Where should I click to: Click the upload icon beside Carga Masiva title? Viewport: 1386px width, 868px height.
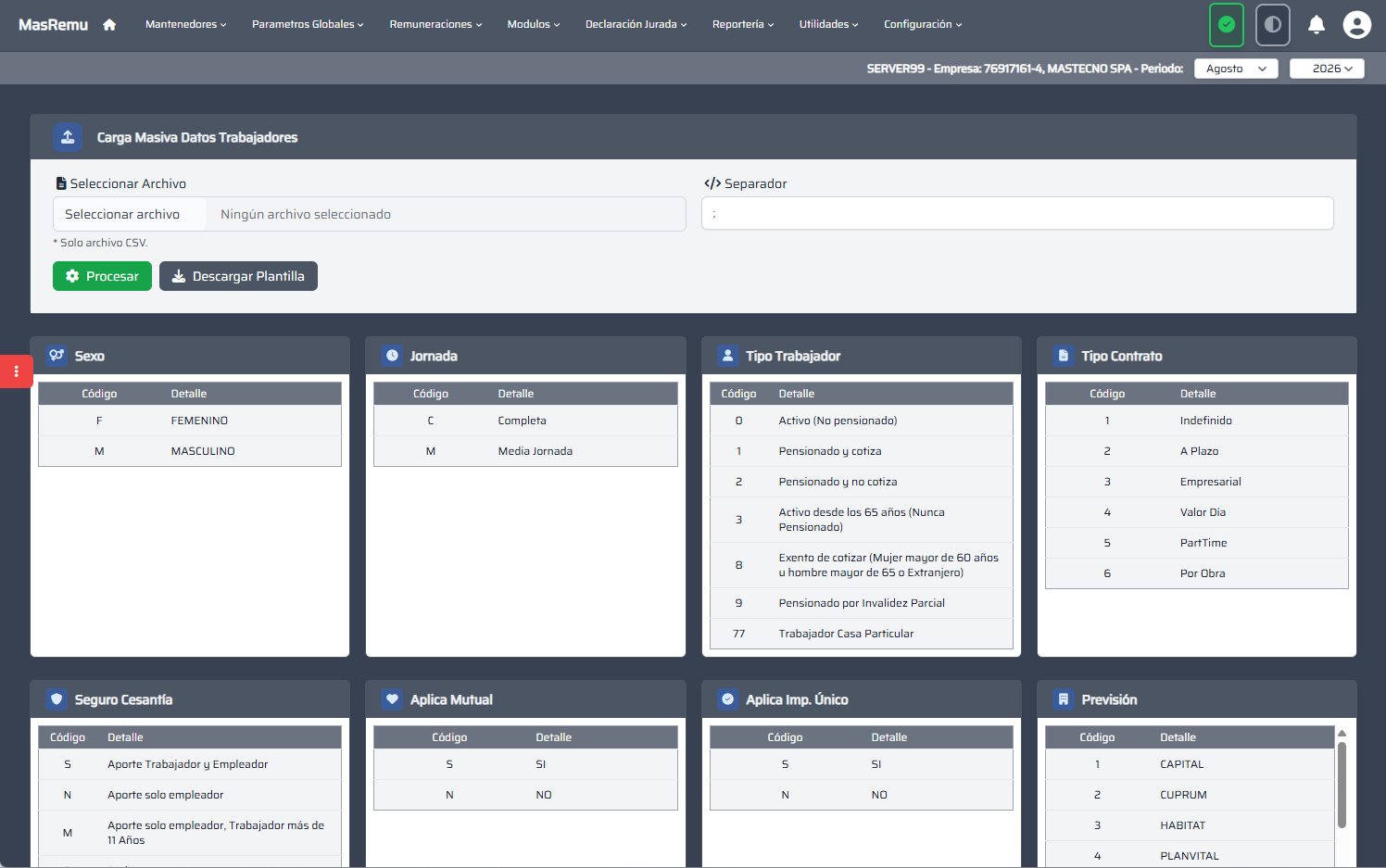68,137
